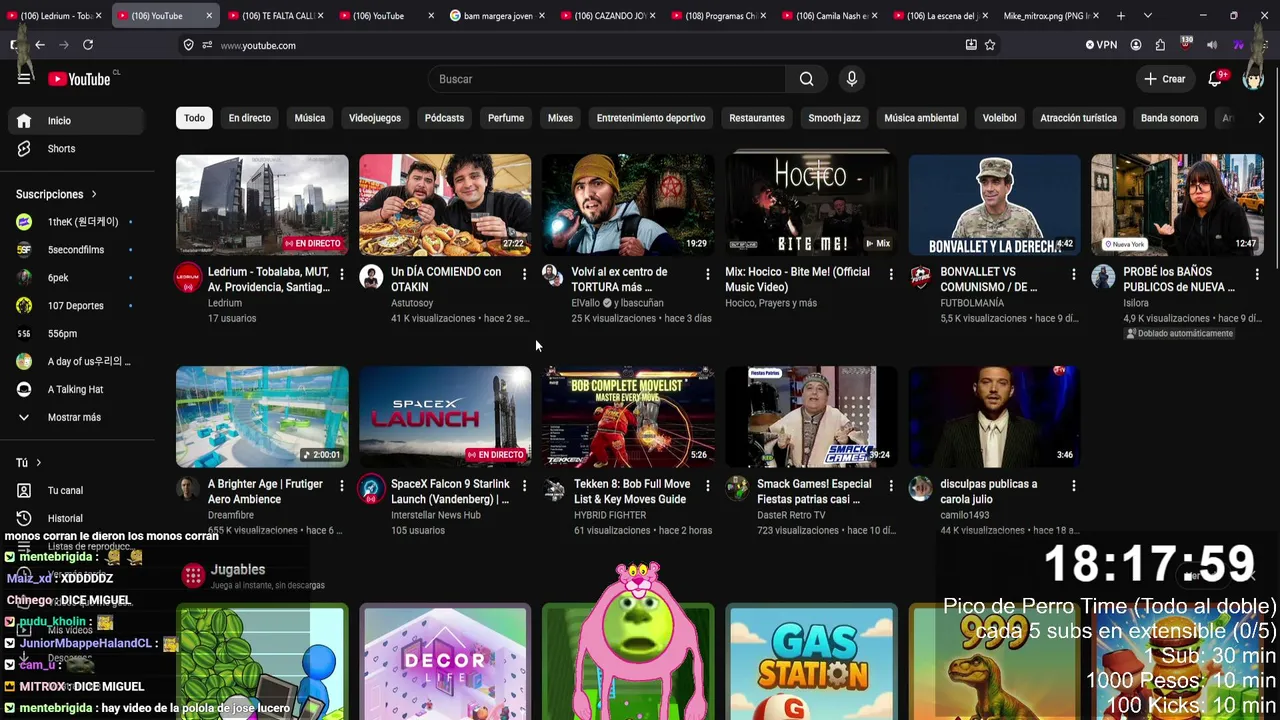
Task: Open site permissions icon beside the URL
Action: 207,45
